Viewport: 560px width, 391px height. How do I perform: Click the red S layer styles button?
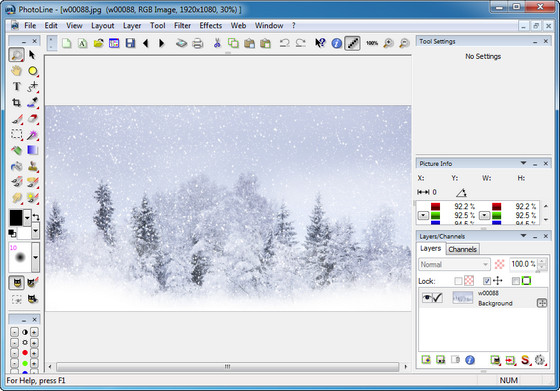point(525,360)
